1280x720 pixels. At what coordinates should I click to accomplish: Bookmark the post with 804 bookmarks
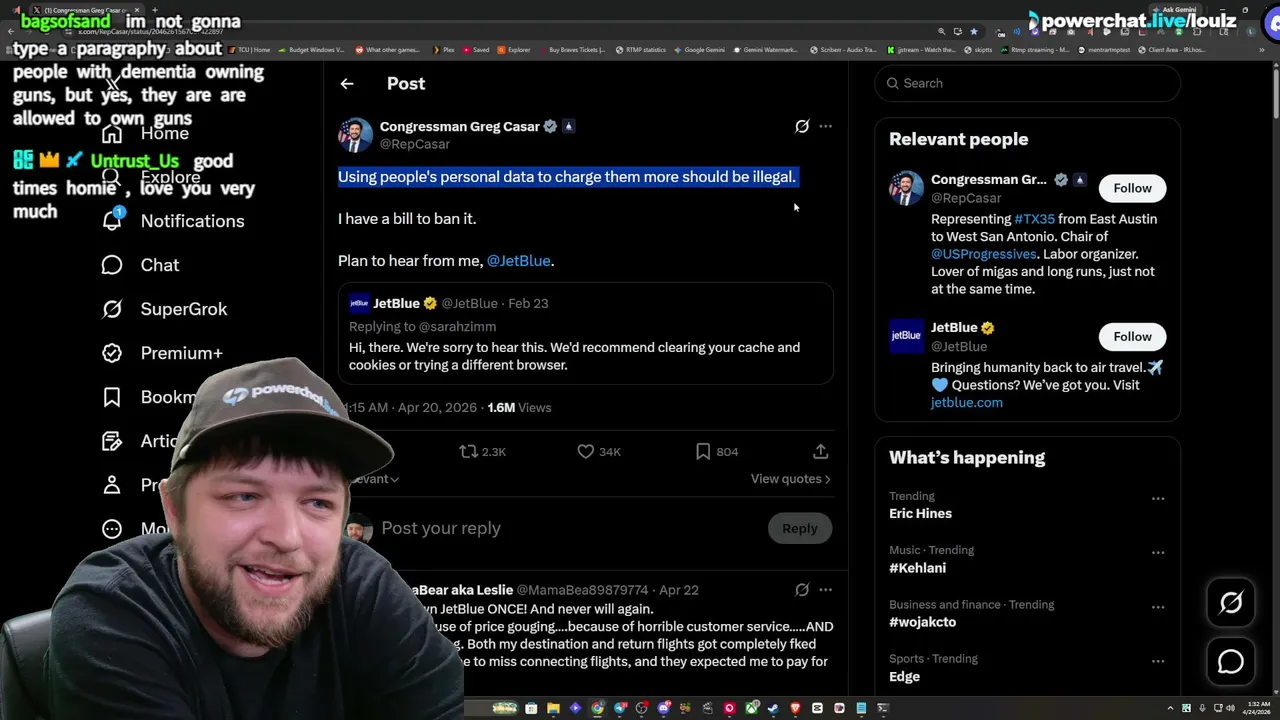716,452
